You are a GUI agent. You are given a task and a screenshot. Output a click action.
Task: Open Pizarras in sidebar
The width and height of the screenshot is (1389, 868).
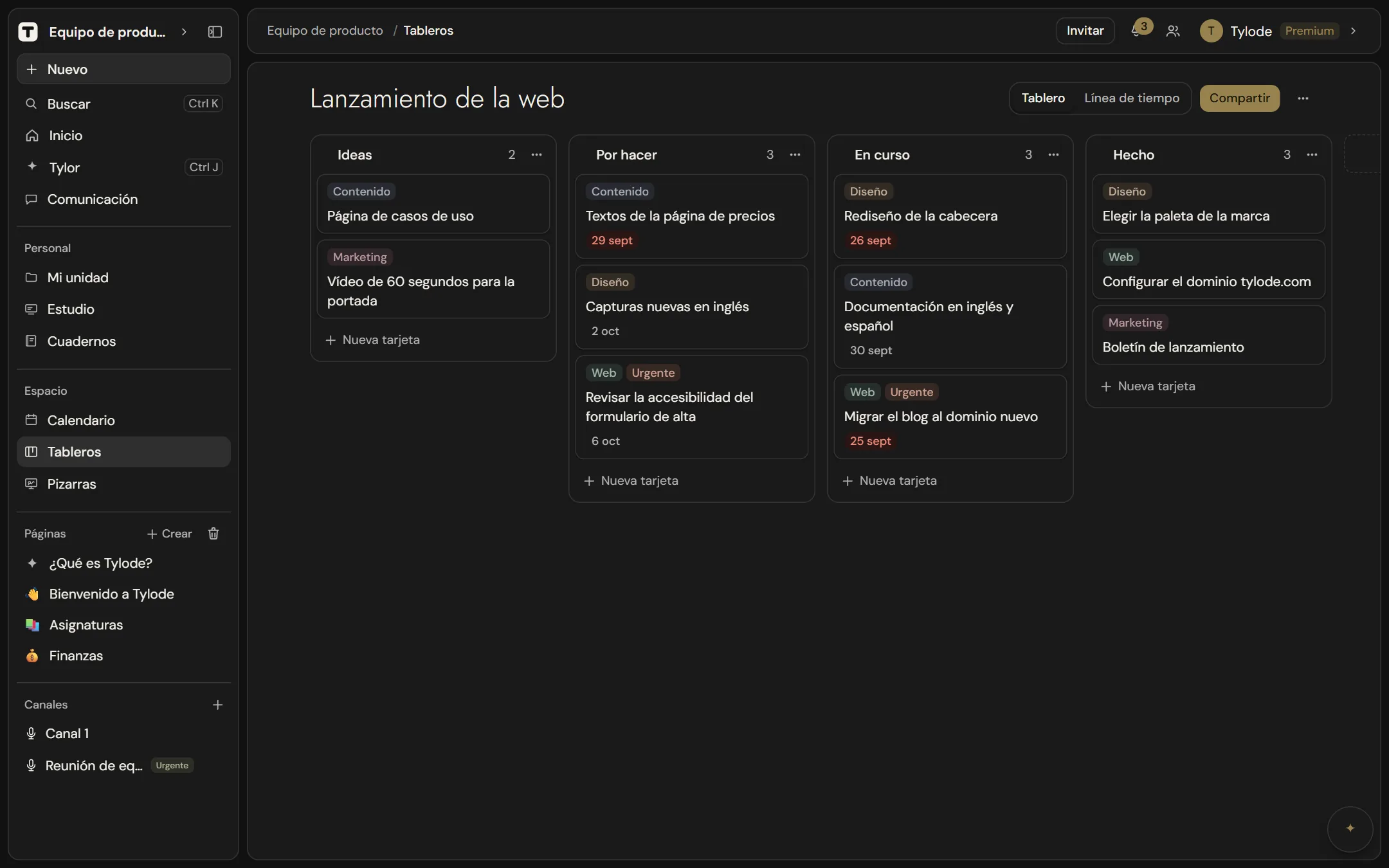(123, 484)
